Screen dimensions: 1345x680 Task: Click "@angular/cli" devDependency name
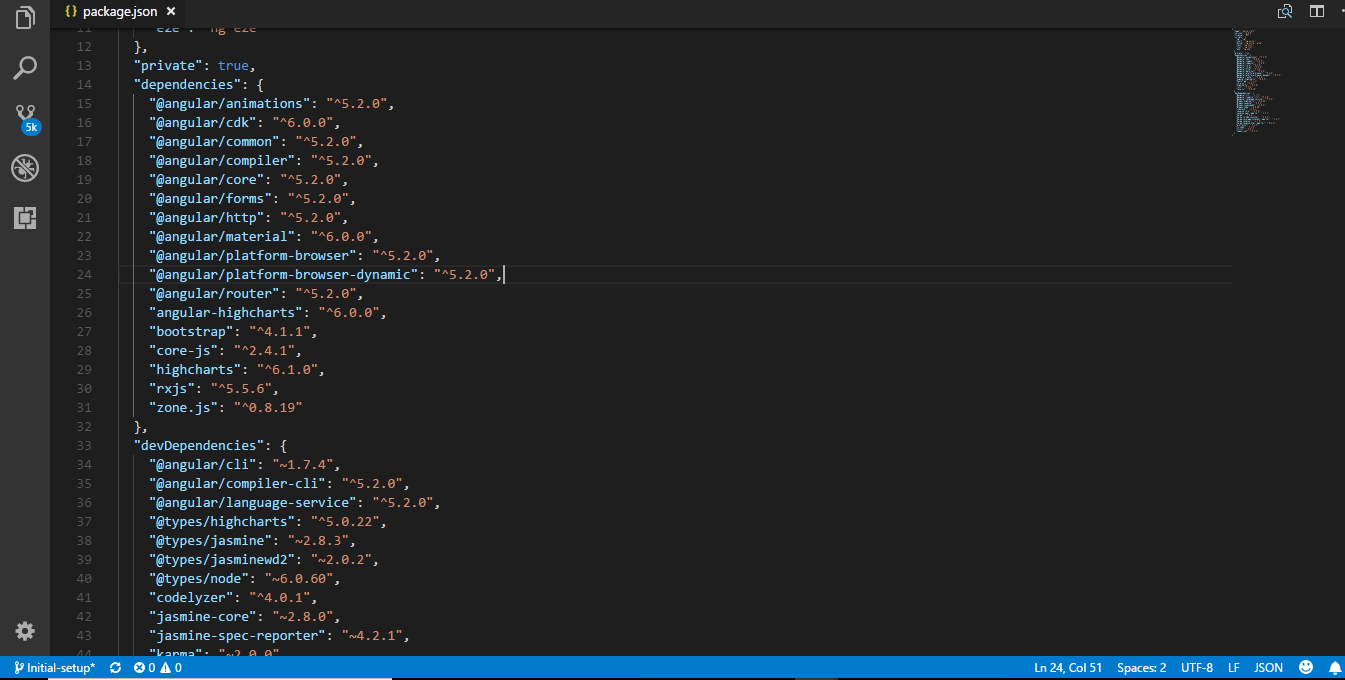tap(203, 465)
